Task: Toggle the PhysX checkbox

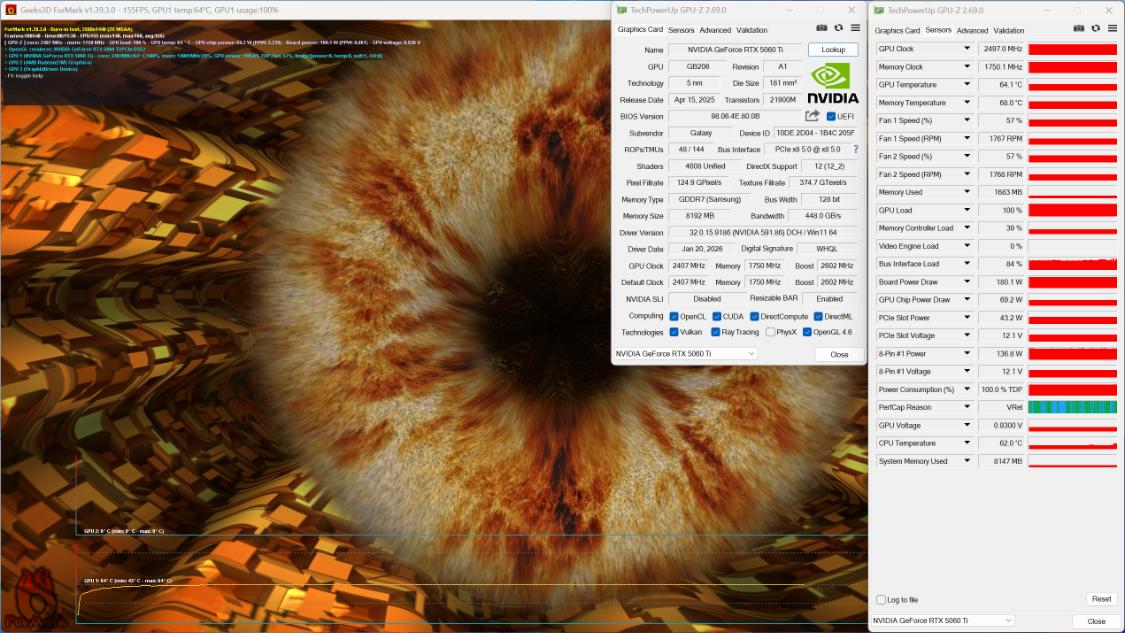Action: (x=769, y=332)
